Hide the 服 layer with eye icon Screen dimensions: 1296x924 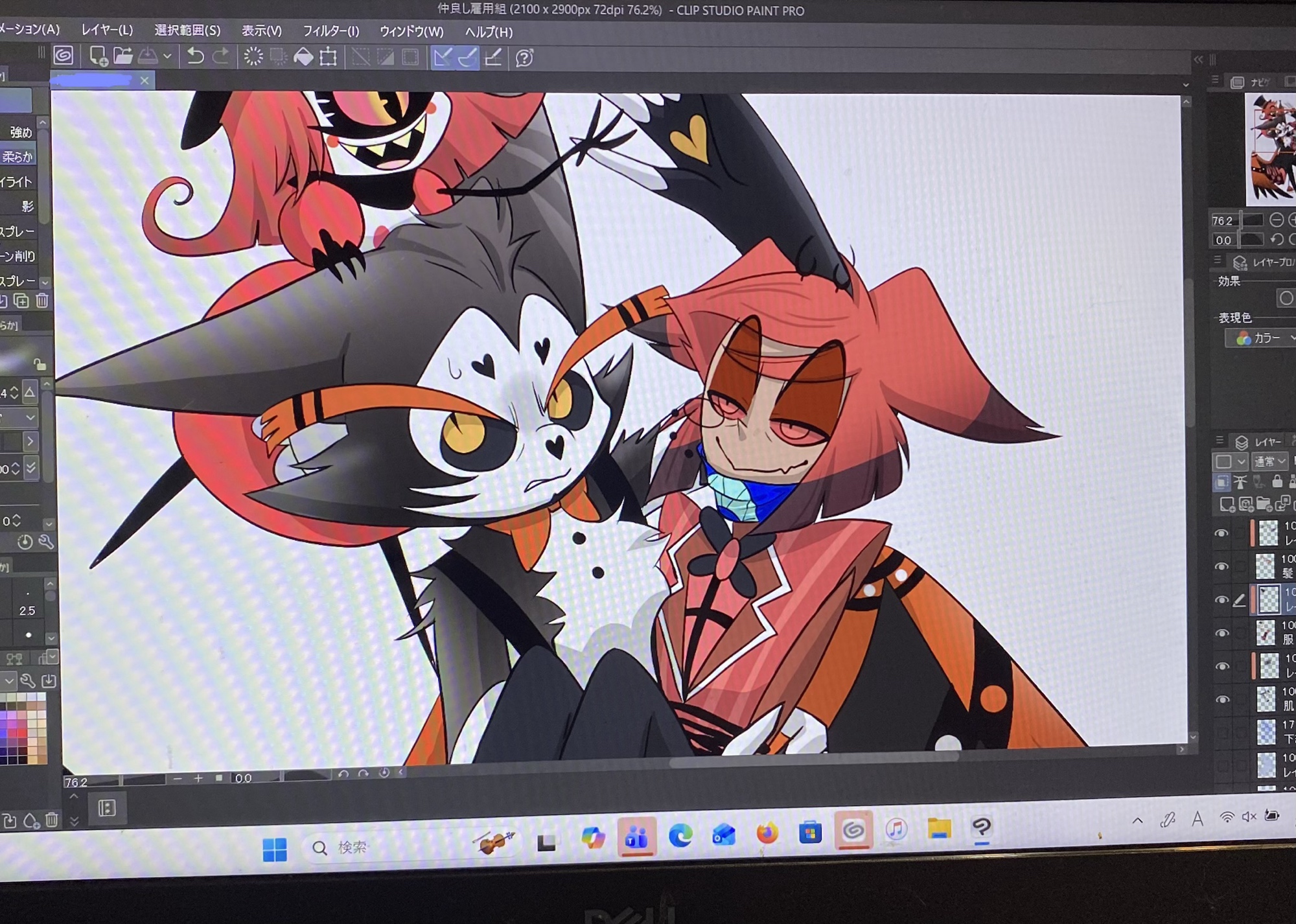click(x=1222, y=633)
